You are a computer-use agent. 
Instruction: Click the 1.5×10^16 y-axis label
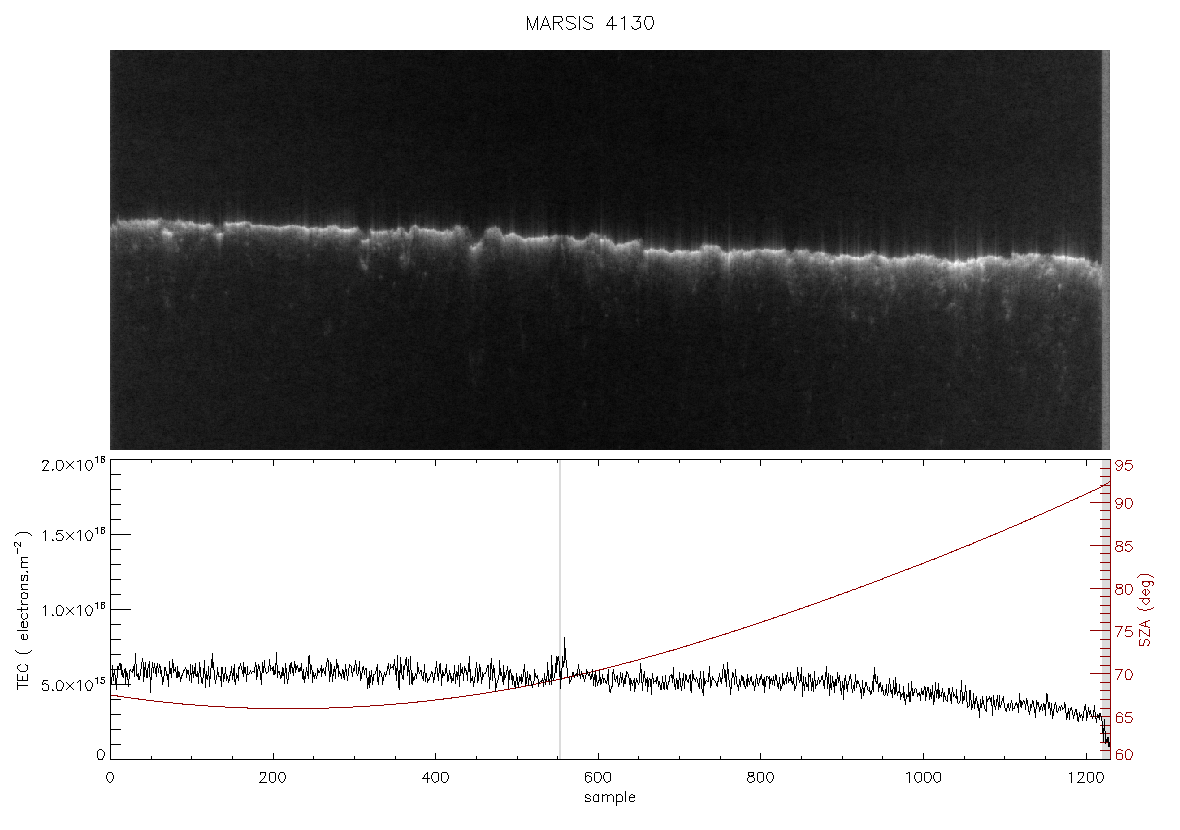tap(73, 534)
